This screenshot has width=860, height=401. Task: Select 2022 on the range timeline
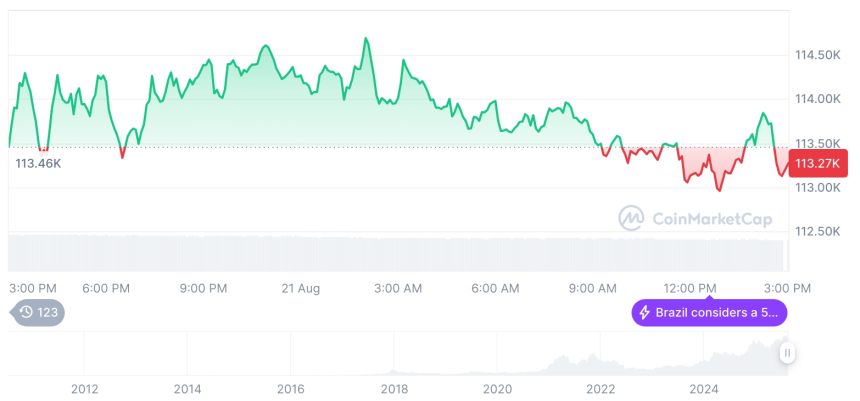pos(600,388)
